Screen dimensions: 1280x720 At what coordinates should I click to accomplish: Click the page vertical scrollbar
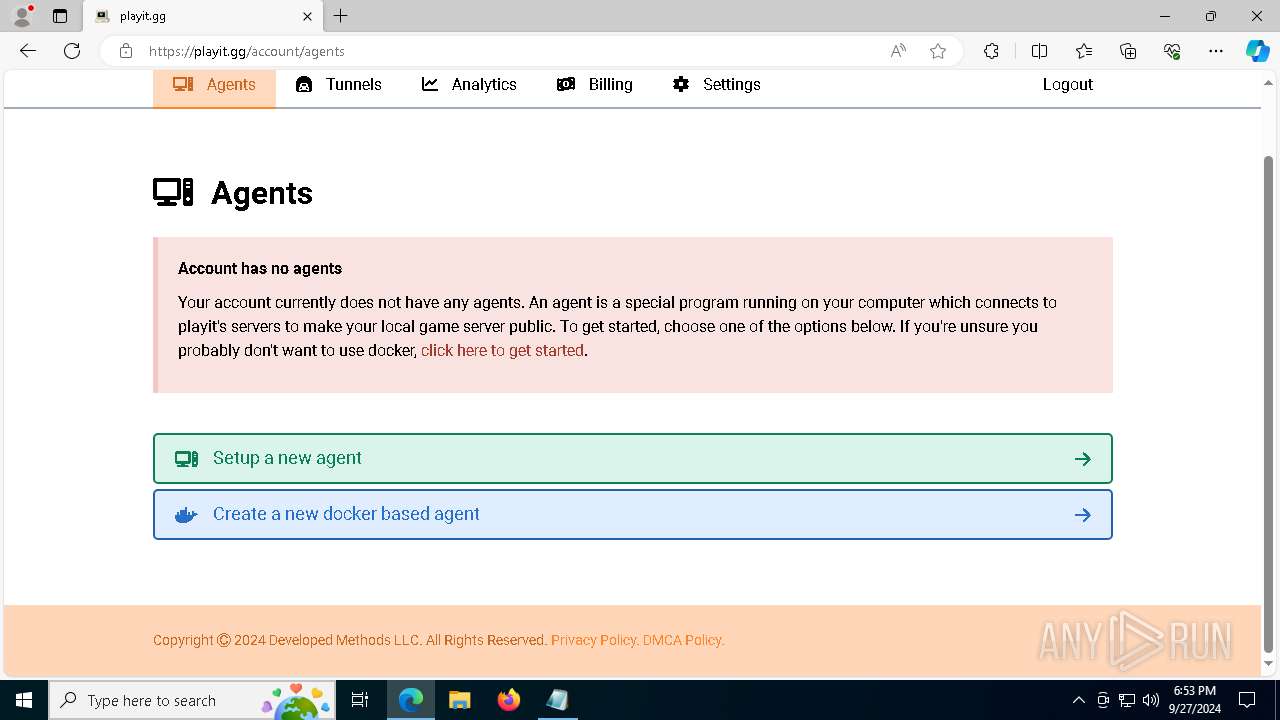(x=1269, y=403)
